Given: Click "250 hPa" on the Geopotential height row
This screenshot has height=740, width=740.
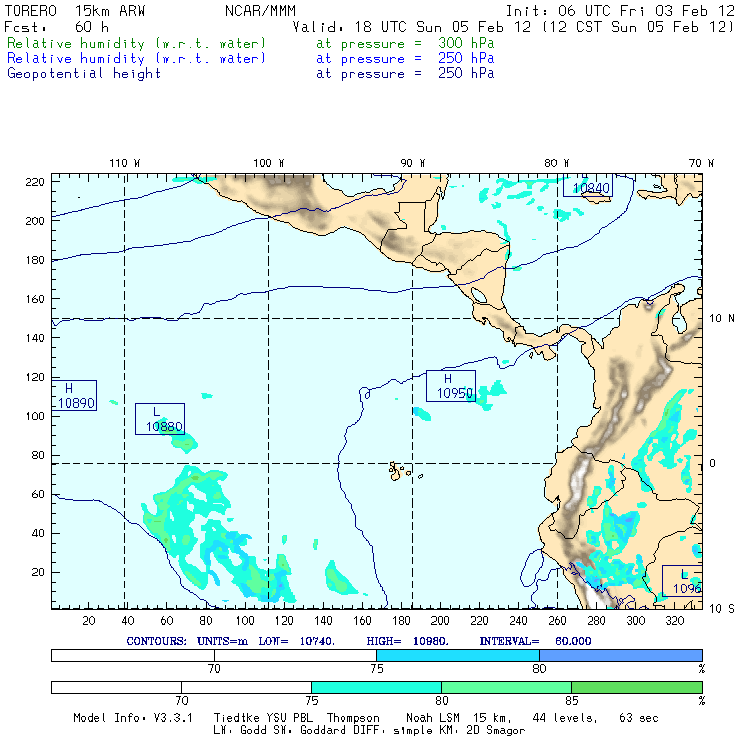Looking at the screenshot, I should (466, 74).
